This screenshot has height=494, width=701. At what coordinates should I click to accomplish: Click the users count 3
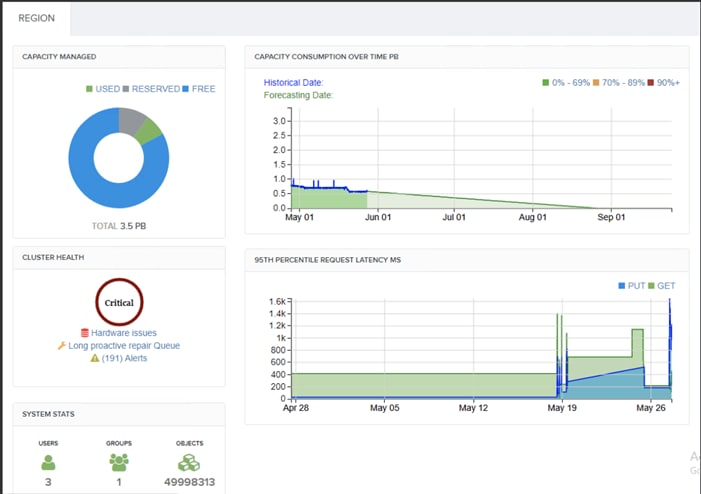(48, 482)
